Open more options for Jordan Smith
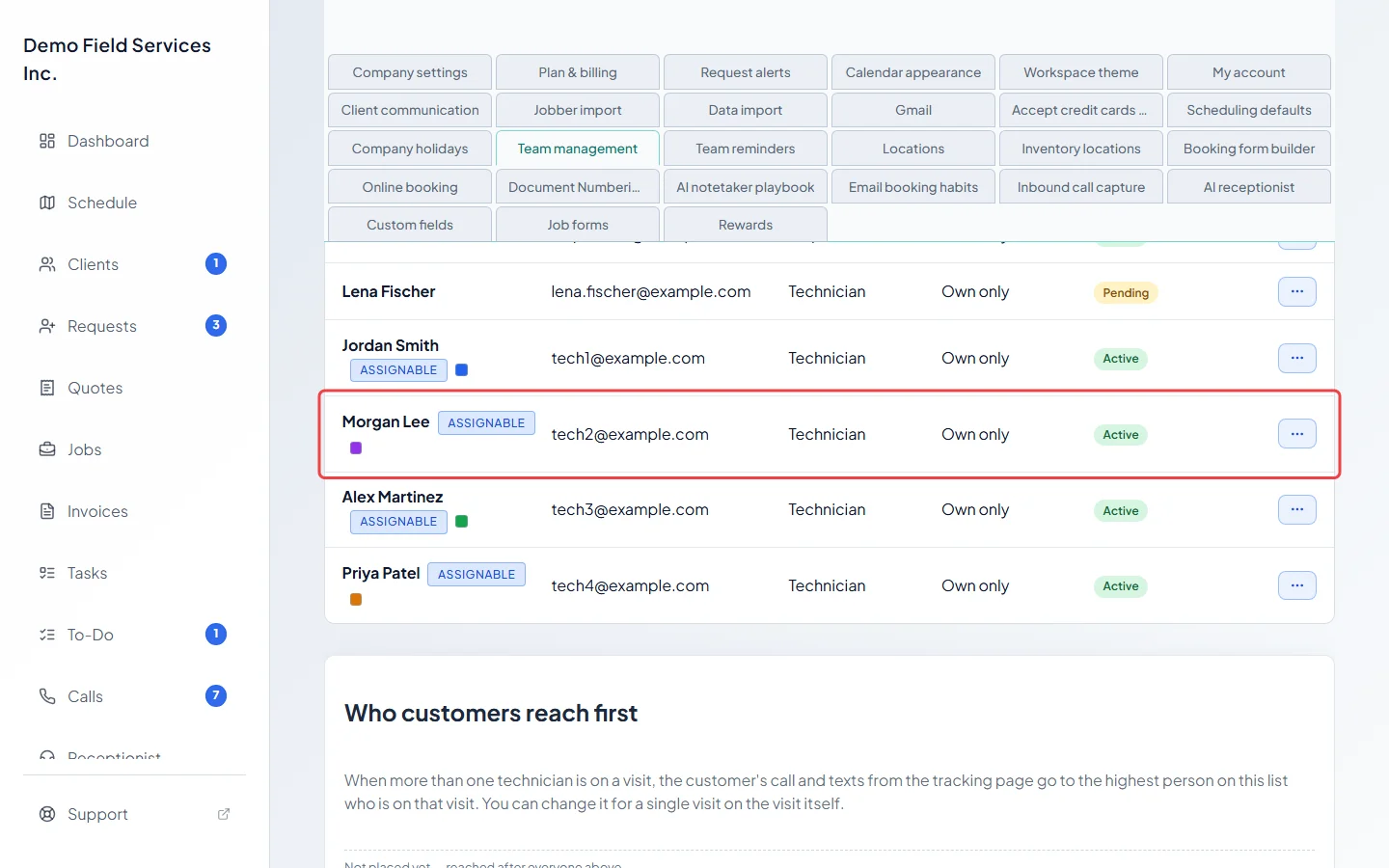This screenshot has width=1389, height=868. point(1296,358)
